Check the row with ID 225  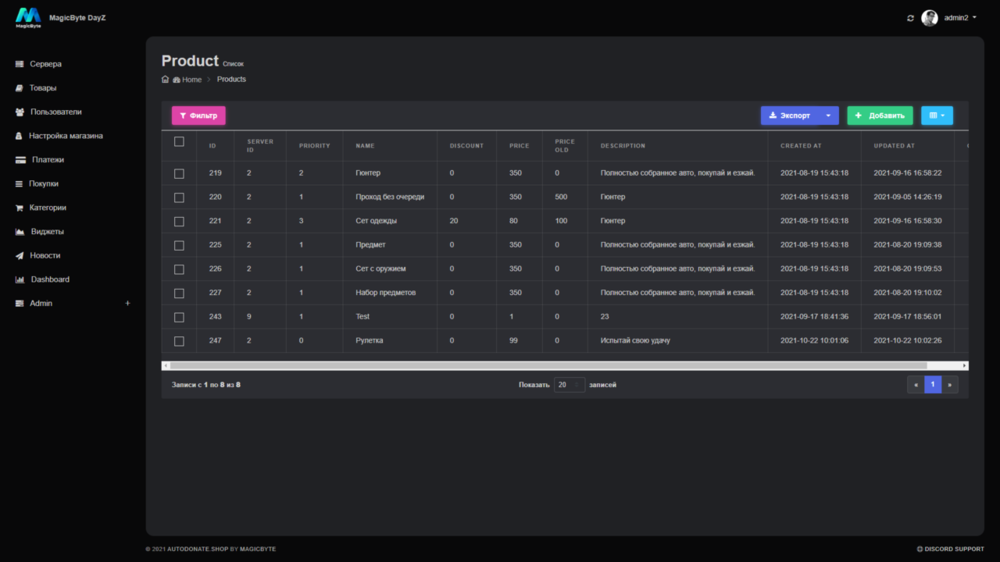click(179, 246)
